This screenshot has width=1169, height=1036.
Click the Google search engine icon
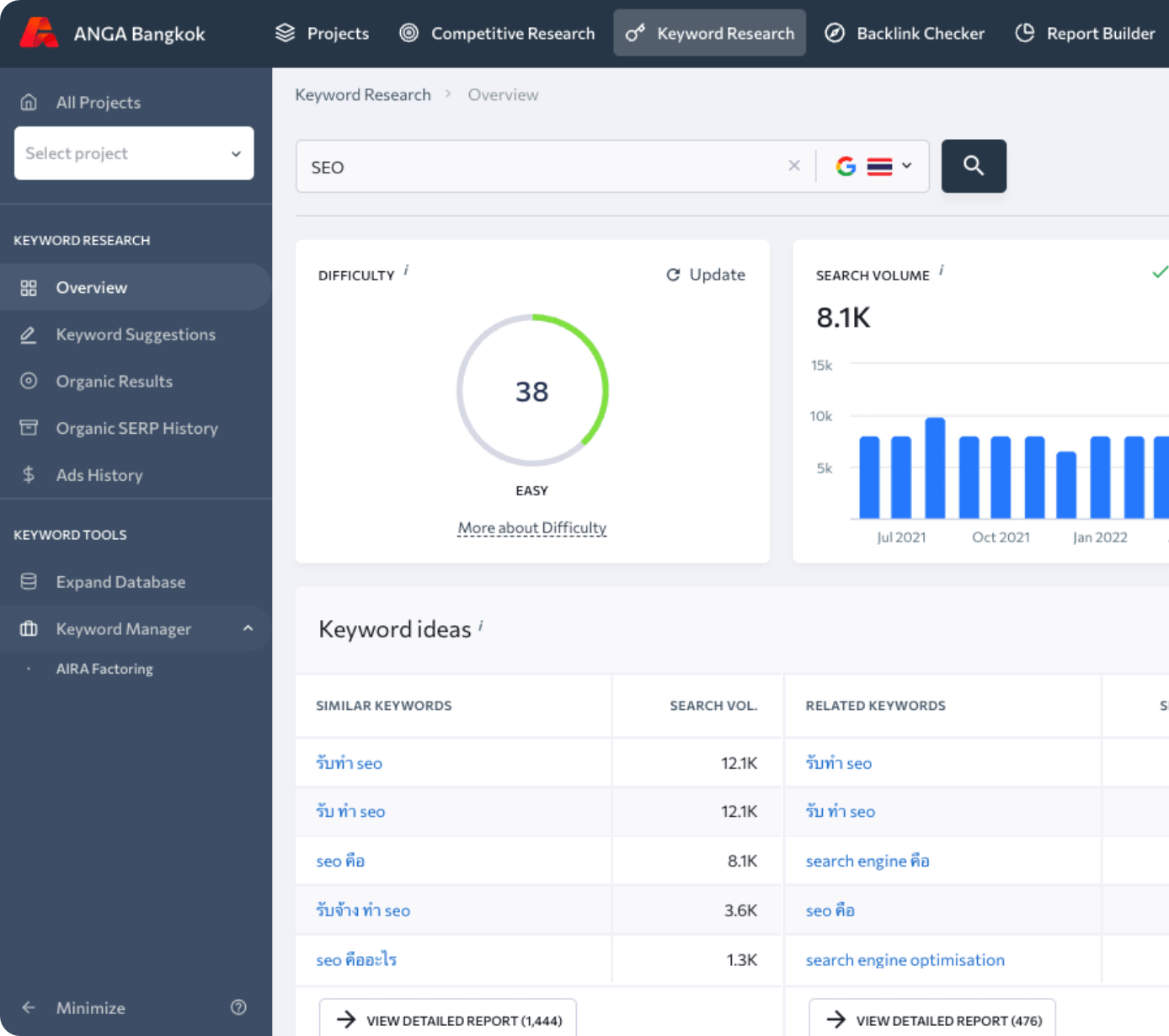[x=846, y=166]
